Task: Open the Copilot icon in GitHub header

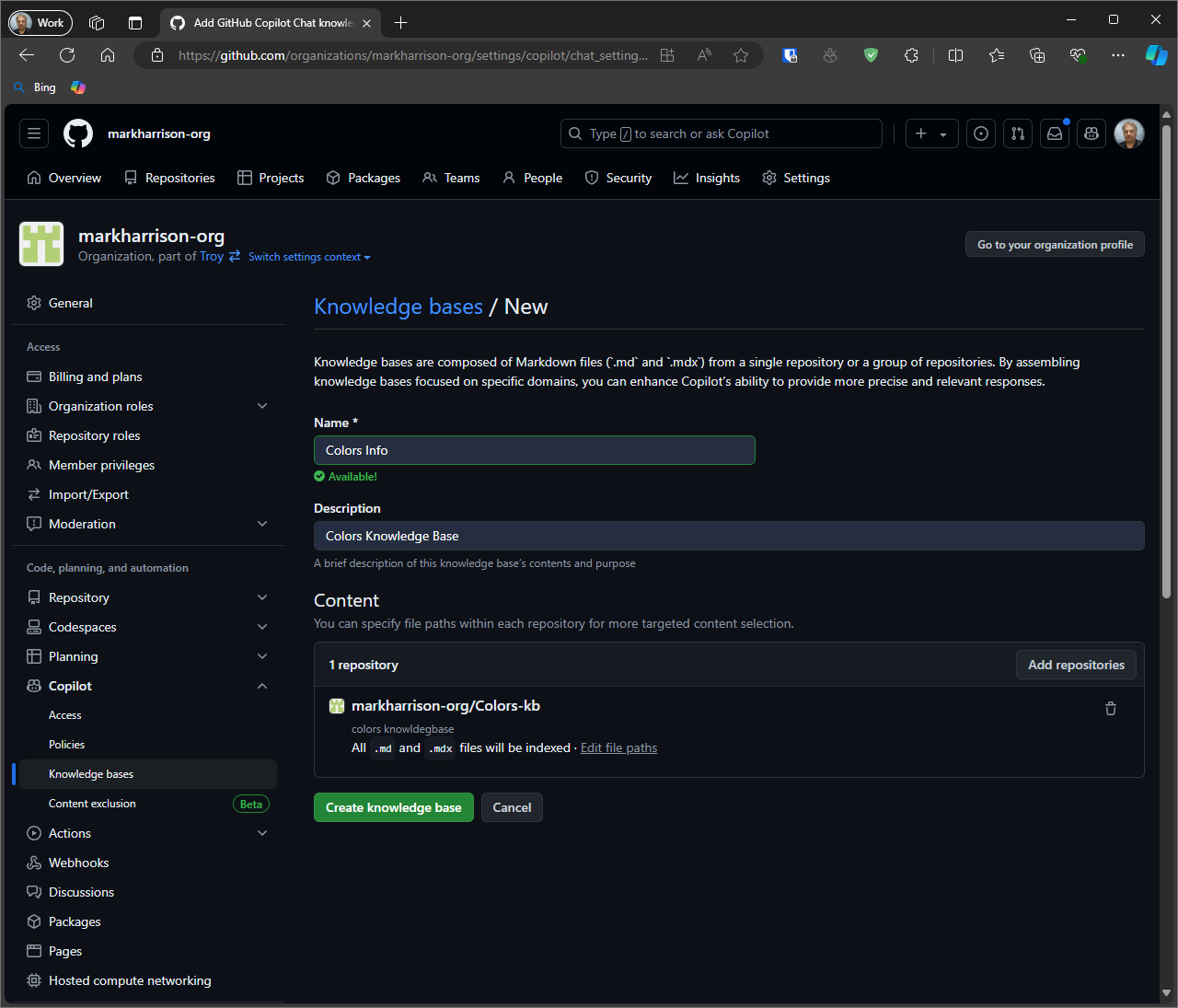Action: click(x=1091, y=133)
